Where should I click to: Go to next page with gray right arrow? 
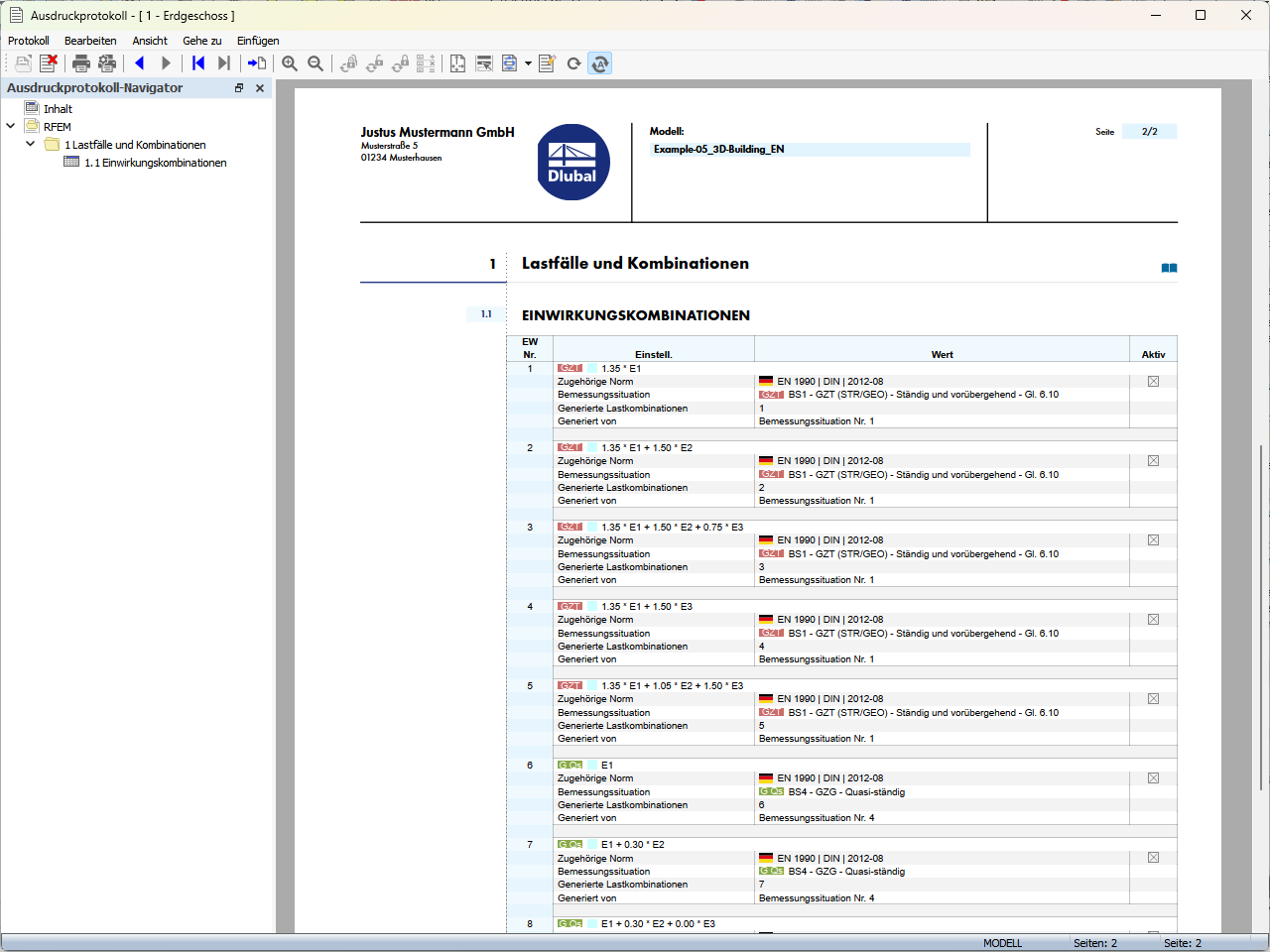coord(166,63)
